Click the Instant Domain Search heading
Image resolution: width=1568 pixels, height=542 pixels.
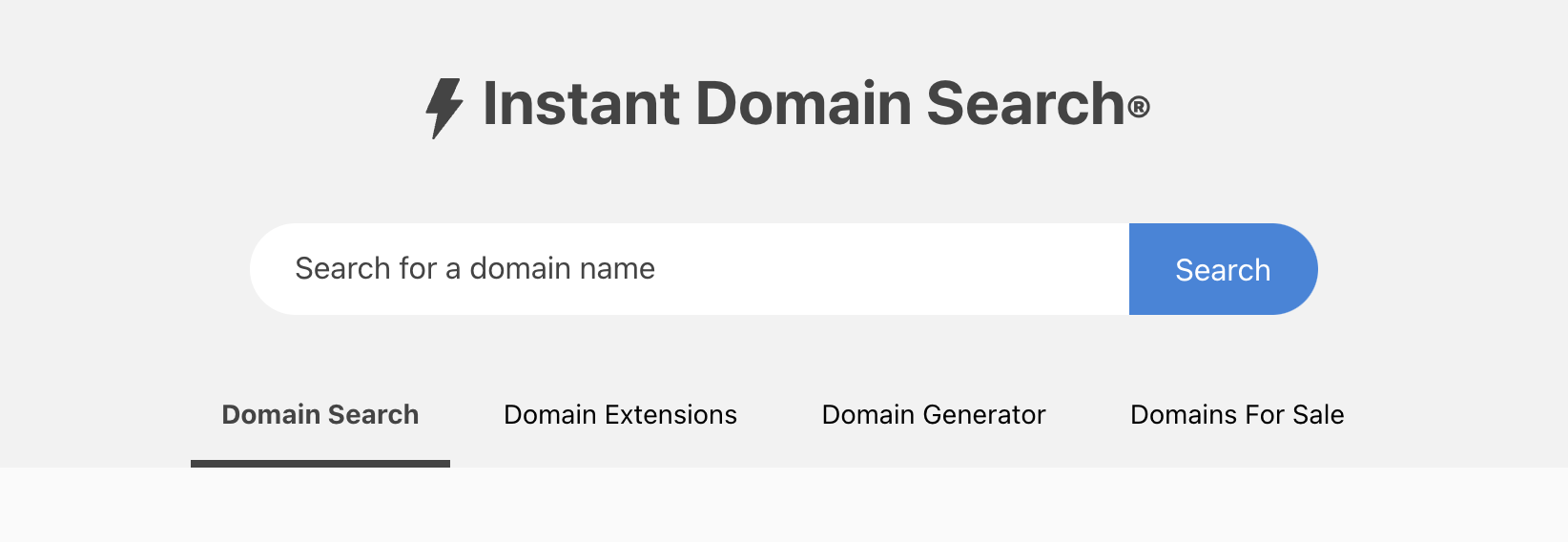(x=788, y=105)
